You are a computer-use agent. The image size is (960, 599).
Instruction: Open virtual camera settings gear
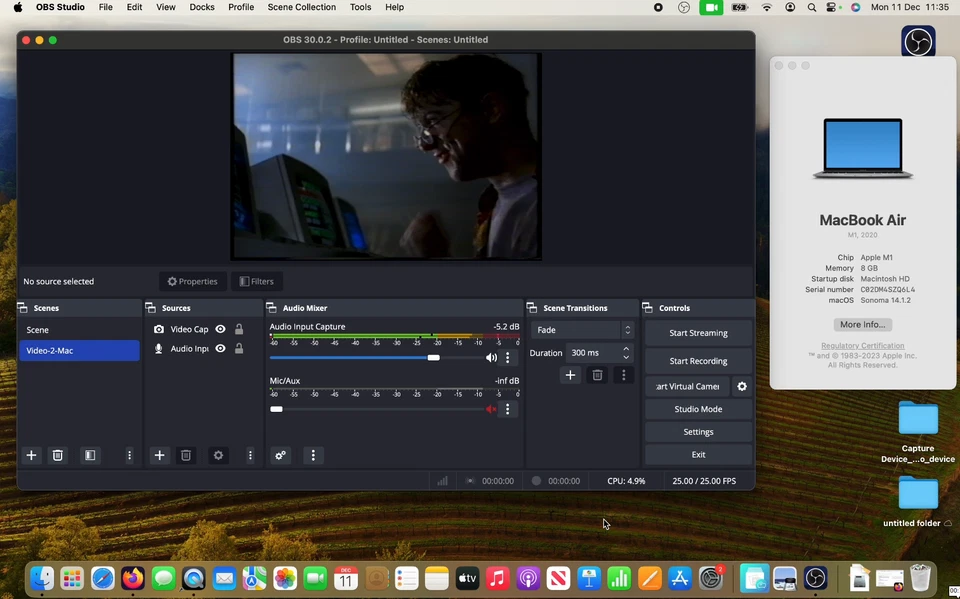(741, 386)
